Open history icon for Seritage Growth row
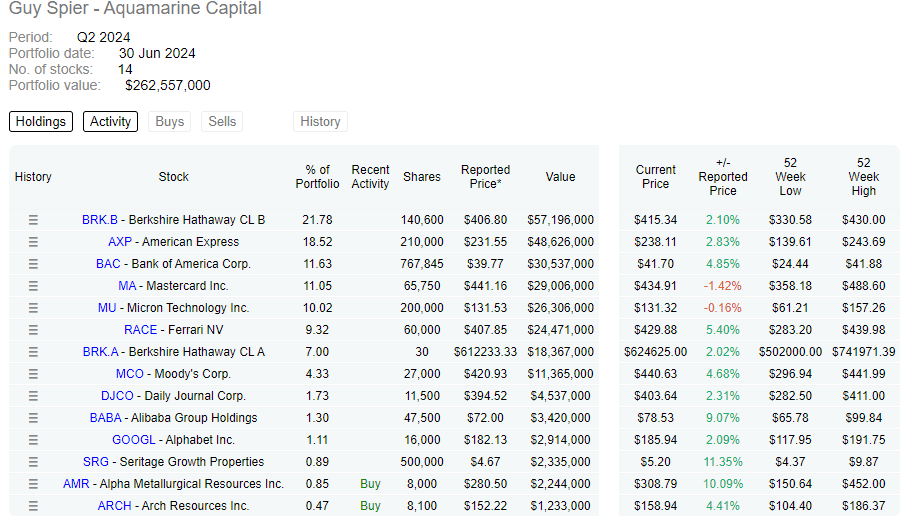Image resolution: width=921 pixels, height=523 pixels. pyautogui.click(x=33, y=462)
